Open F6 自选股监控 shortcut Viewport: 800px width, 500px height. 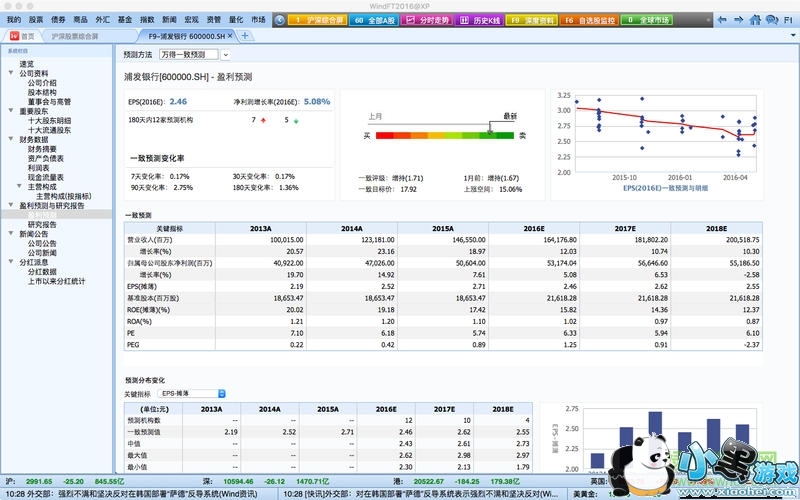[x=589, y=20]
